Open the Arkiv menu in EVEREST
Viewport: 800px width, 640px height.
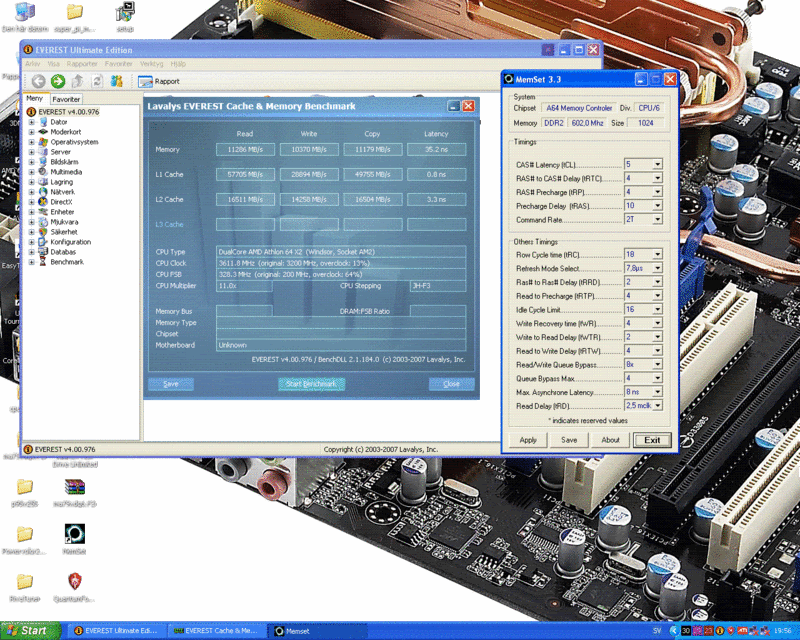[32, 64]
